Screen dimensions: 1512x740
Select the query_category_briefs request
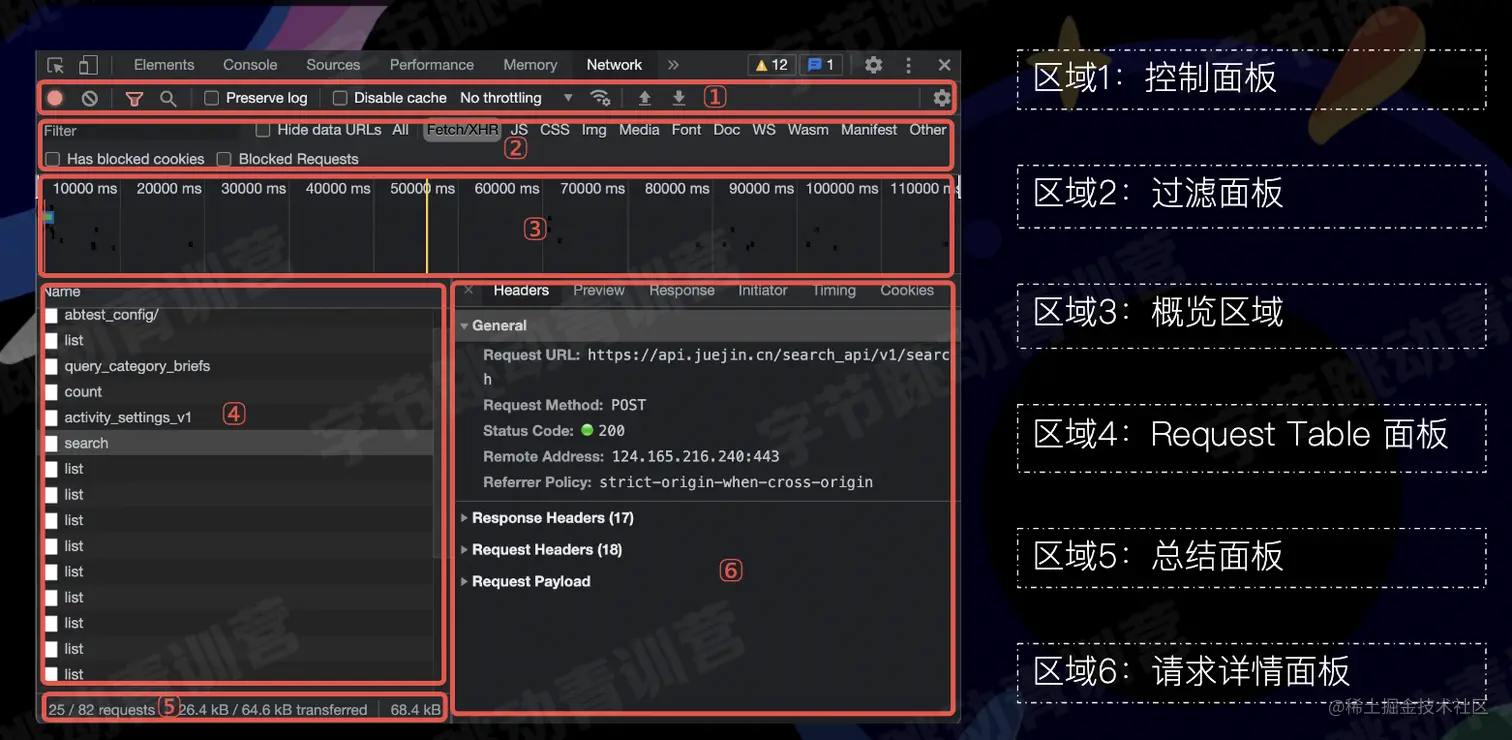coord(238,366)
